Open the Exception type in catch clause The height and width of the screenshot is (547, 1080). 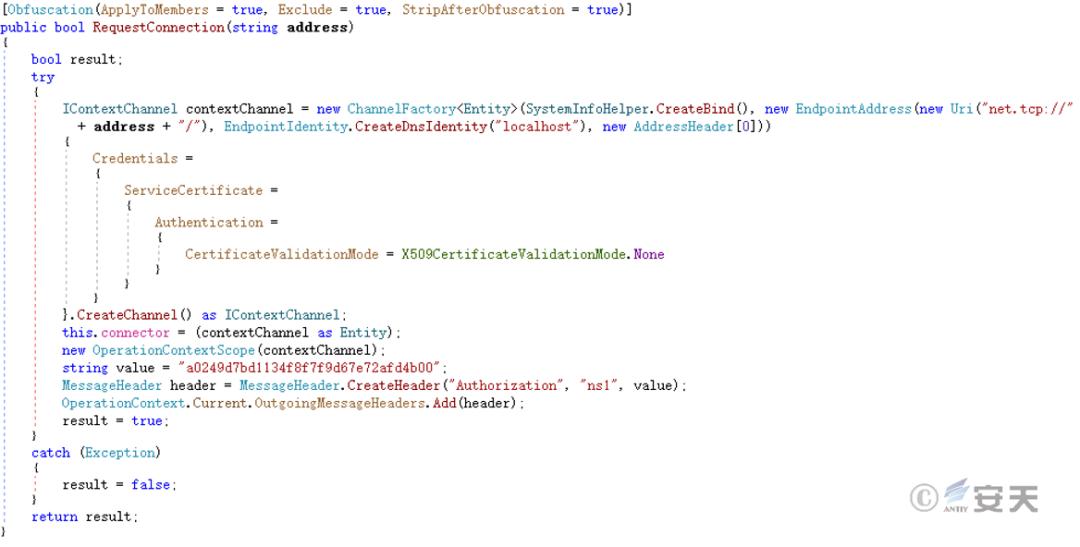(x=120, y=453)
